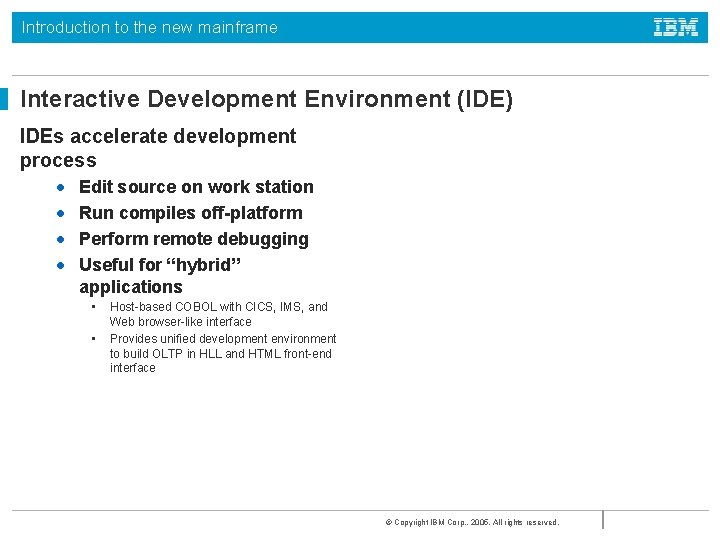Select the bullet "Edit source on work station"
The width and height of the screenshot is (720, 540).
(196, 187)
